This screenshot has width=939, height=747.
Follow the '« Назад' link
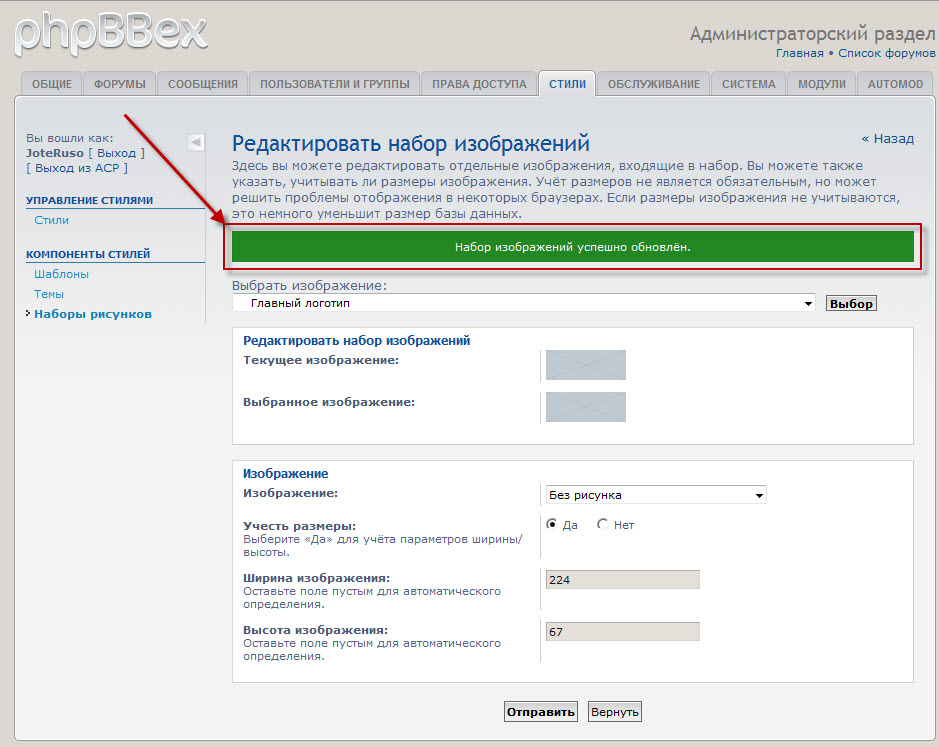[887, 139]
